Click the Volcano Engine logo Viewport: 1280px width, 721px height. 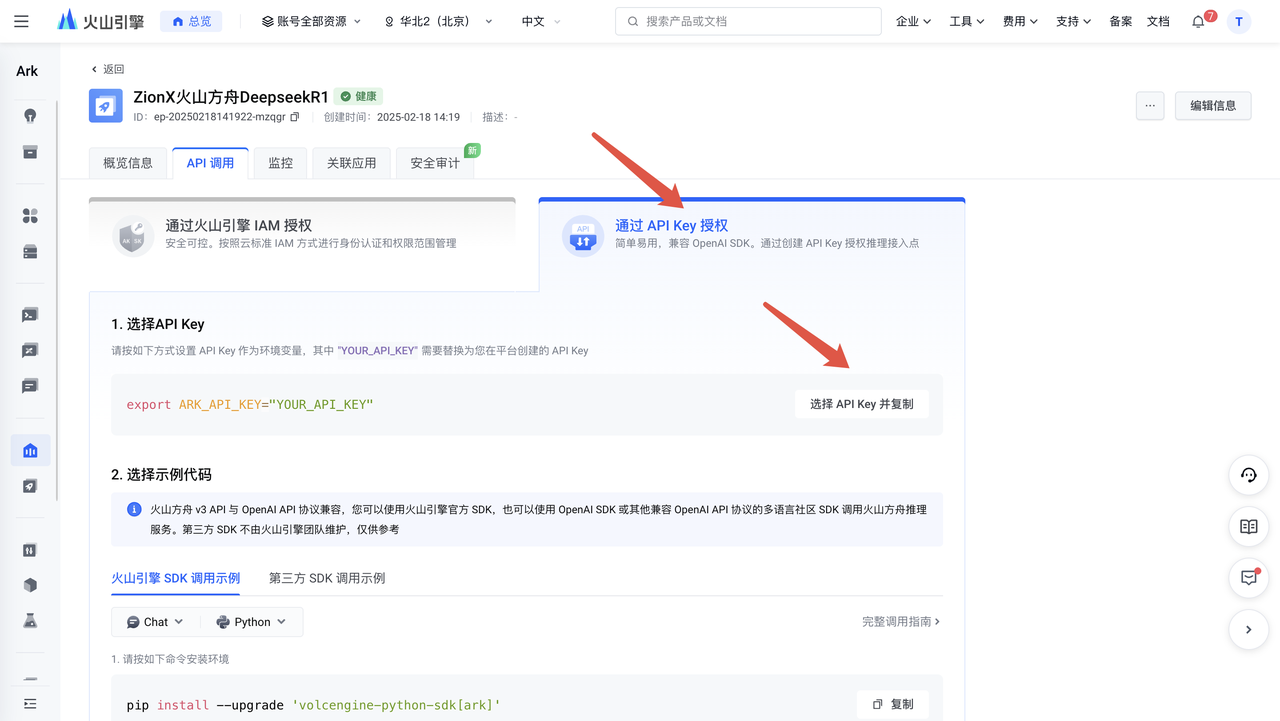(x=100, y=21)
